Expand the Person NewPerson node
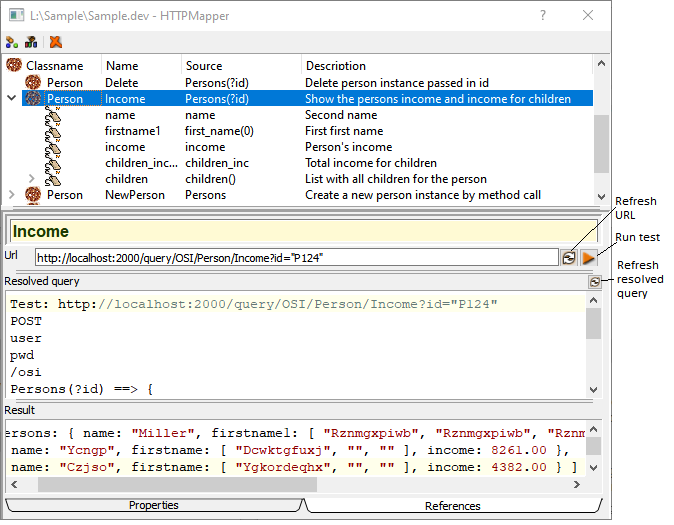Screen dimensions: 674x525 12,195
